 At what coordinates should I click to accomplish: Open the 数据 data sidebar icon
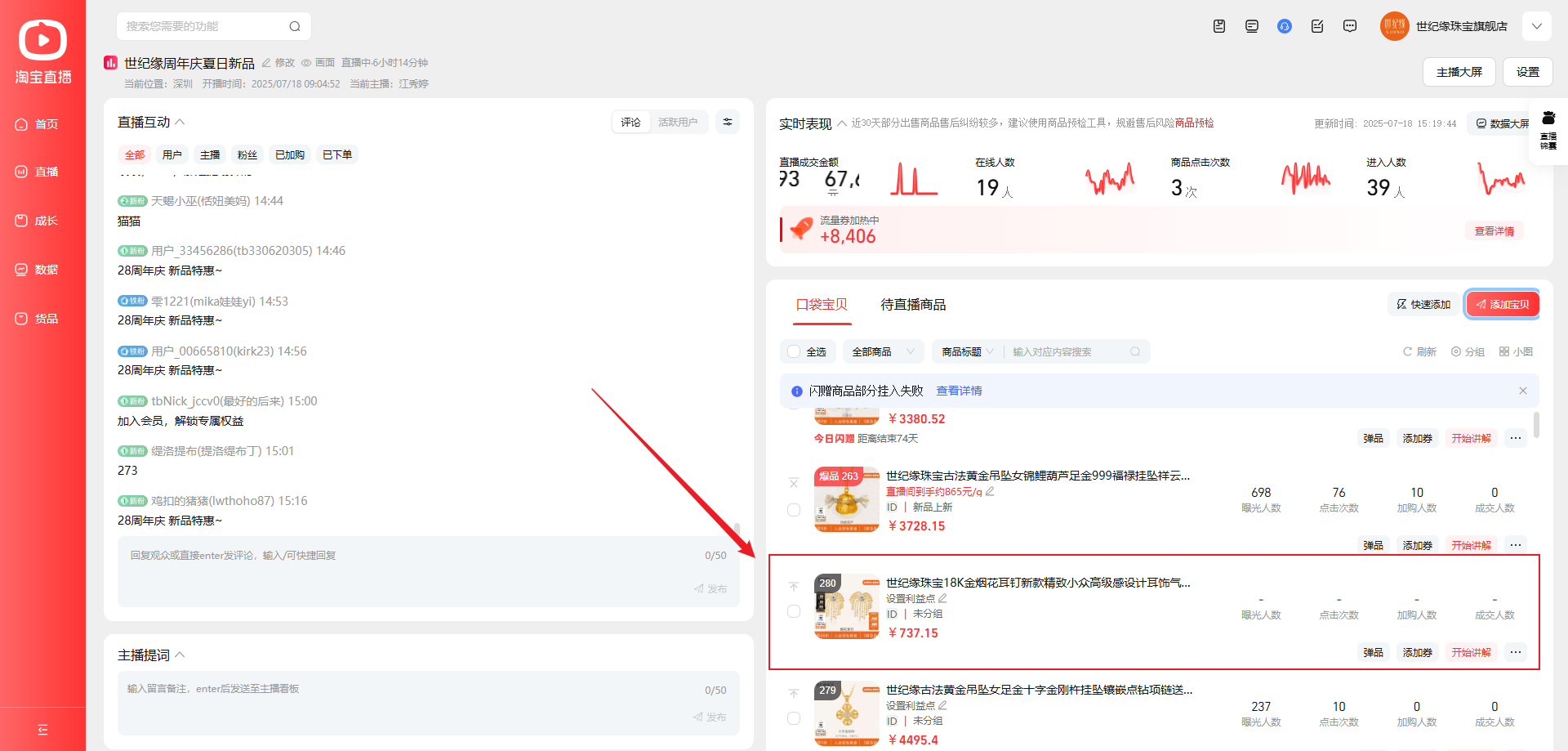[22, 270]
